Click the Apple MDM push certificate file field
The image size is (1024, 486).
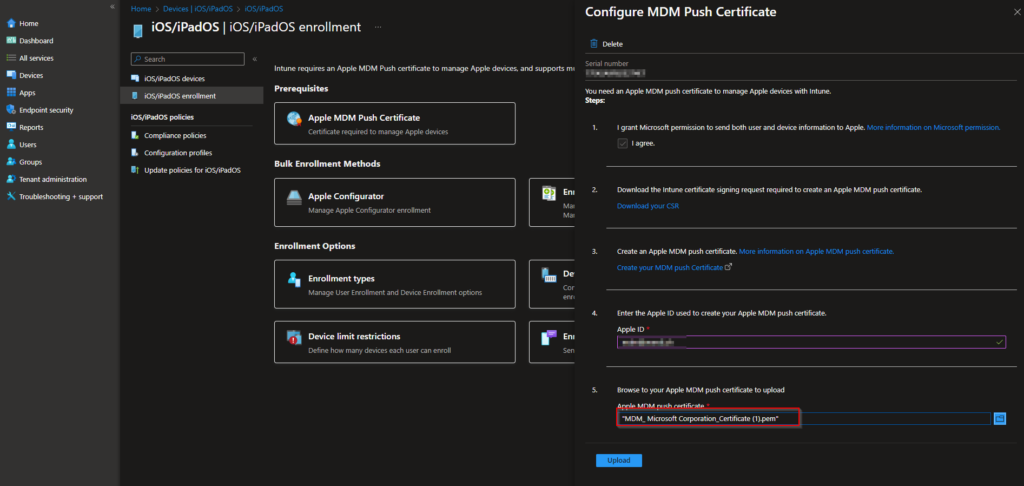(x=803, y=419)
